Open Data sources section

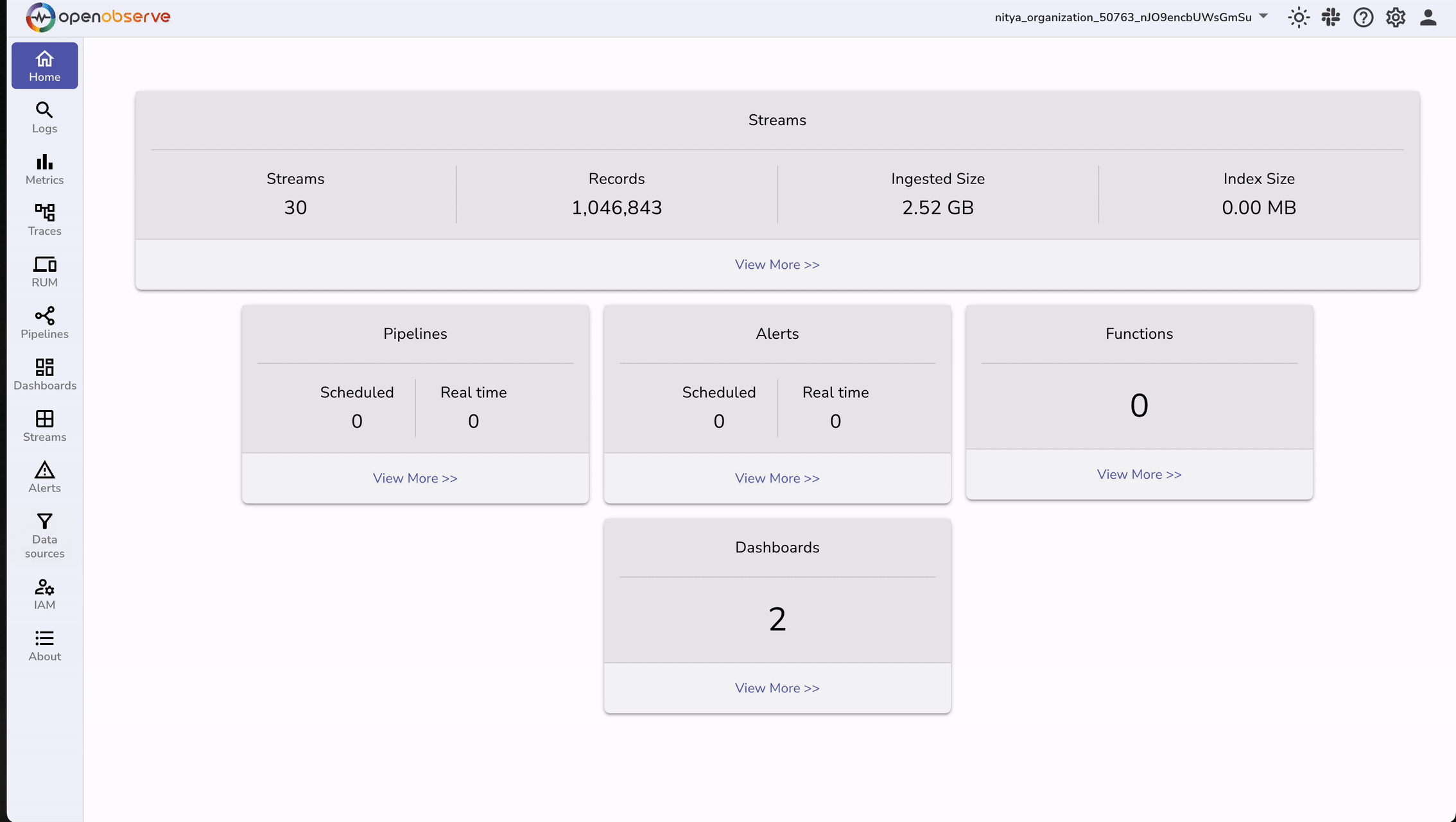click(44, 534)
